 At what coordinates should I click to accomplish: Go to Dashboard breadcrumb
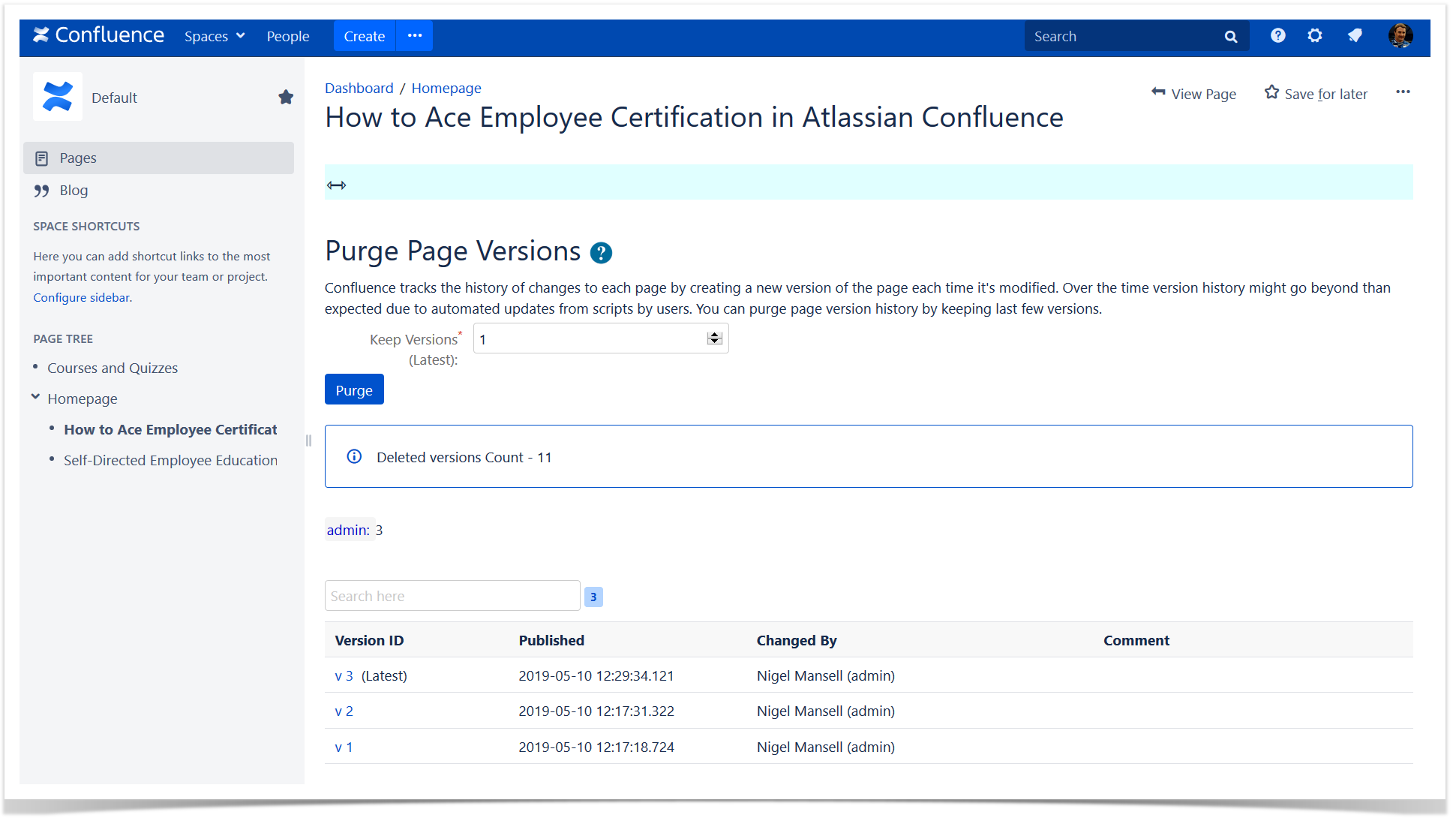(359, 88)
